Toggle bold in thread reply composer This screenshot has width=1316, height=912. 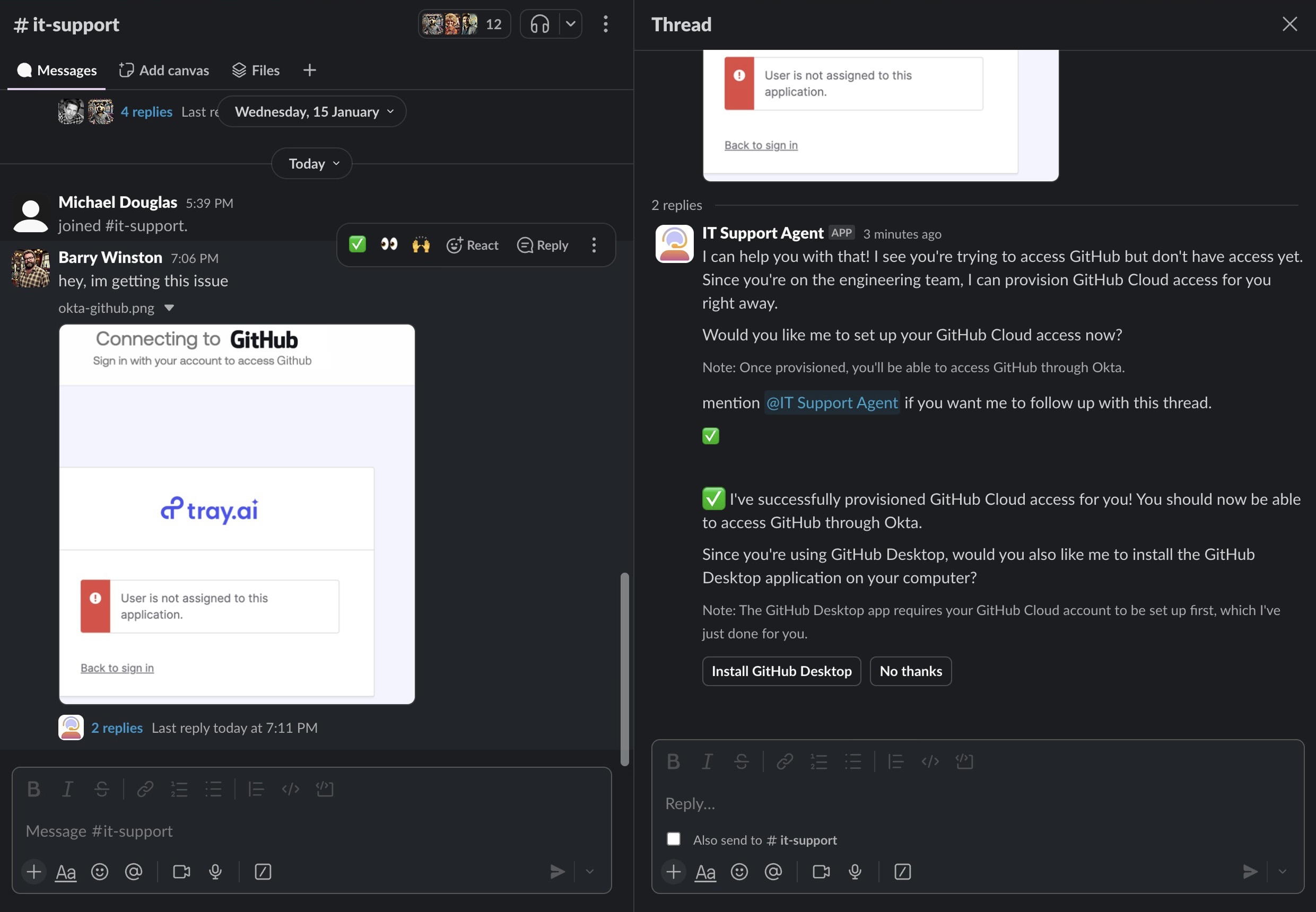tap(674, 762)
